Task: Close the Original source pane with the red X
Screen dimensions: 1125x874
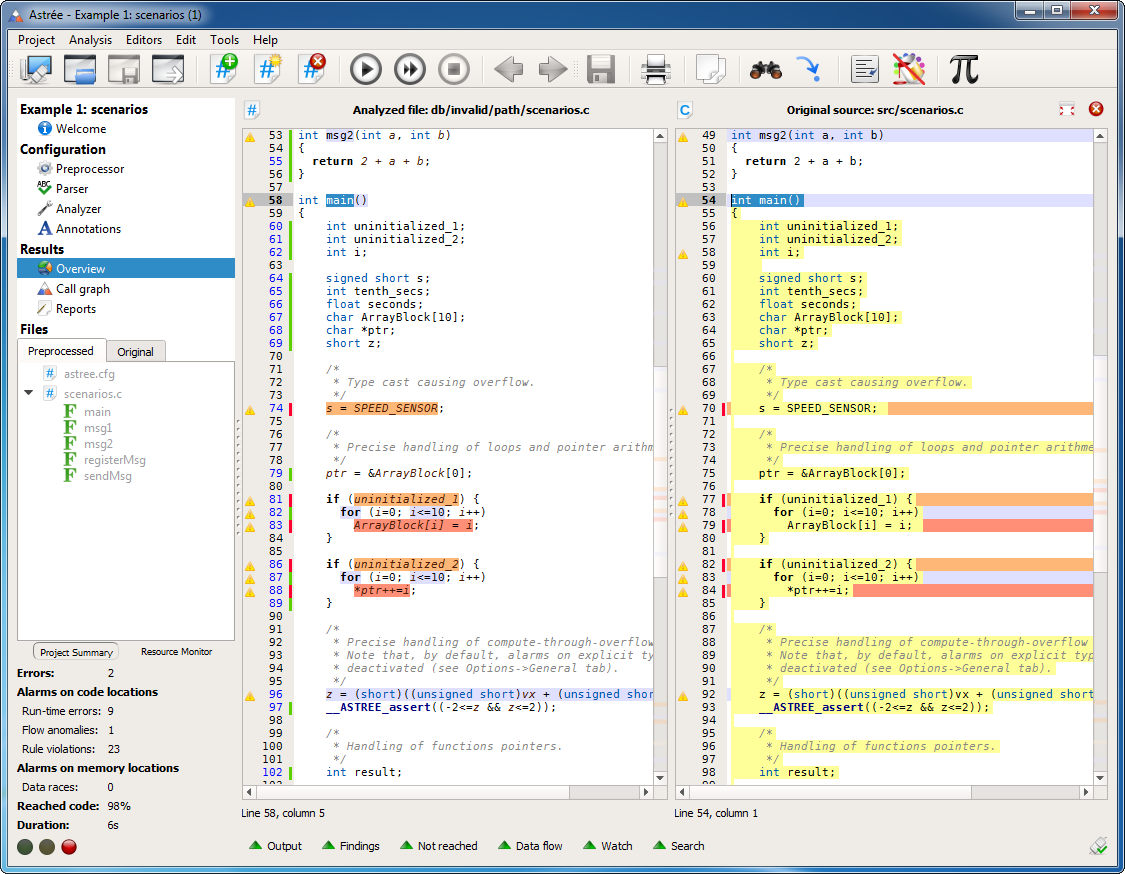Action: (x=1096, y=109)
